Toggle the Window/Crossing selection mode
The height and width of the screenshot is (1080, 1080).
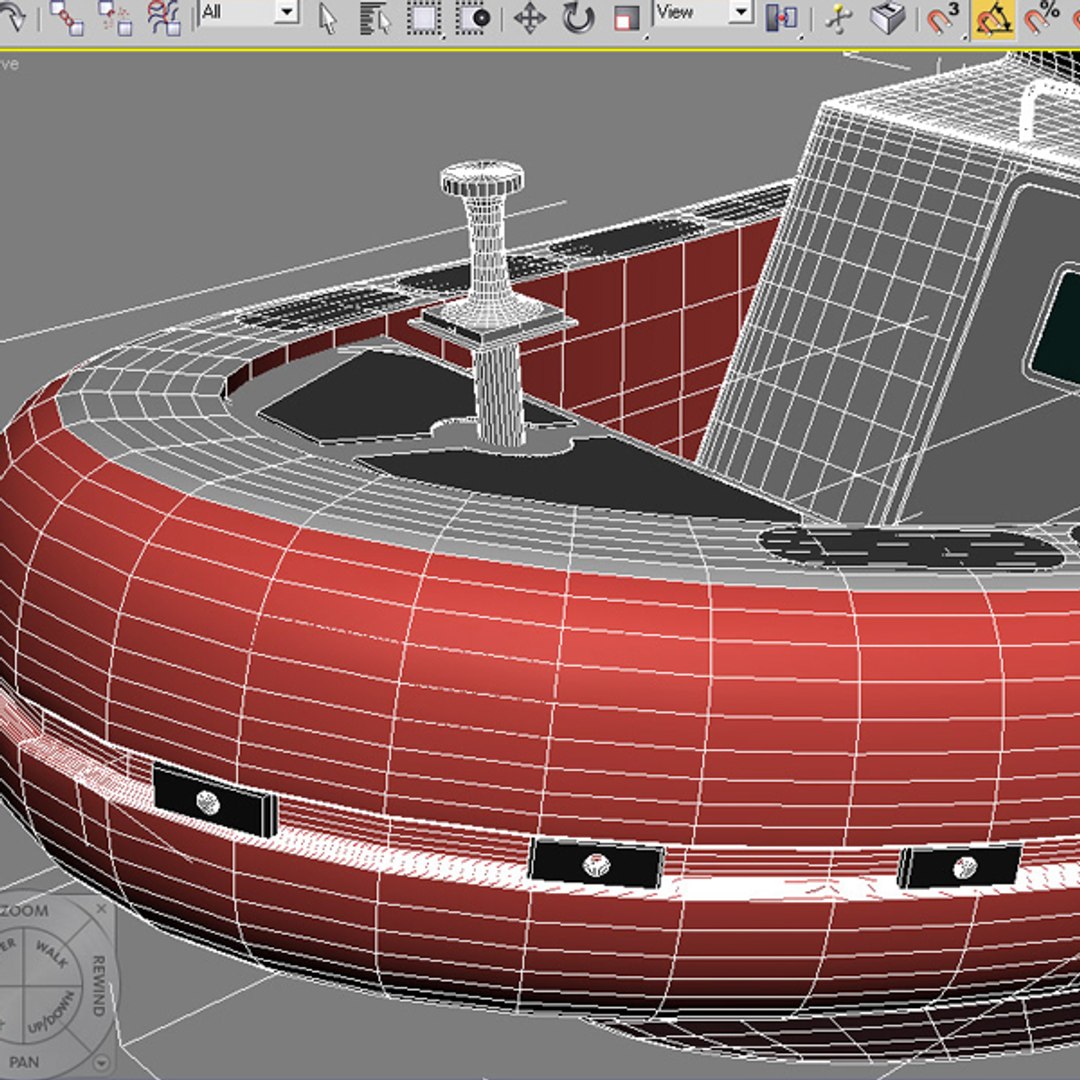pos(473,18)
